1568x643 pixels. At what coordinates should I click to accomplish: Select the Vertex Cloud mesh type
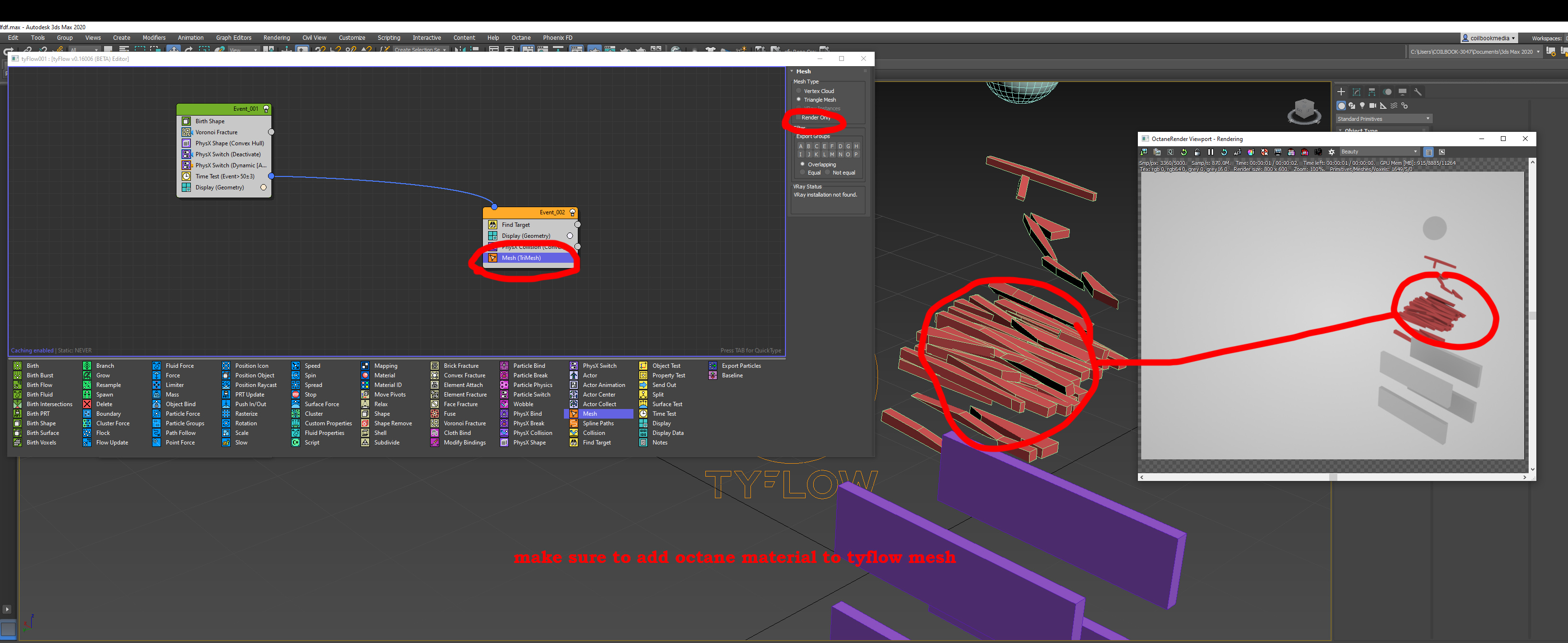point(798,91)
